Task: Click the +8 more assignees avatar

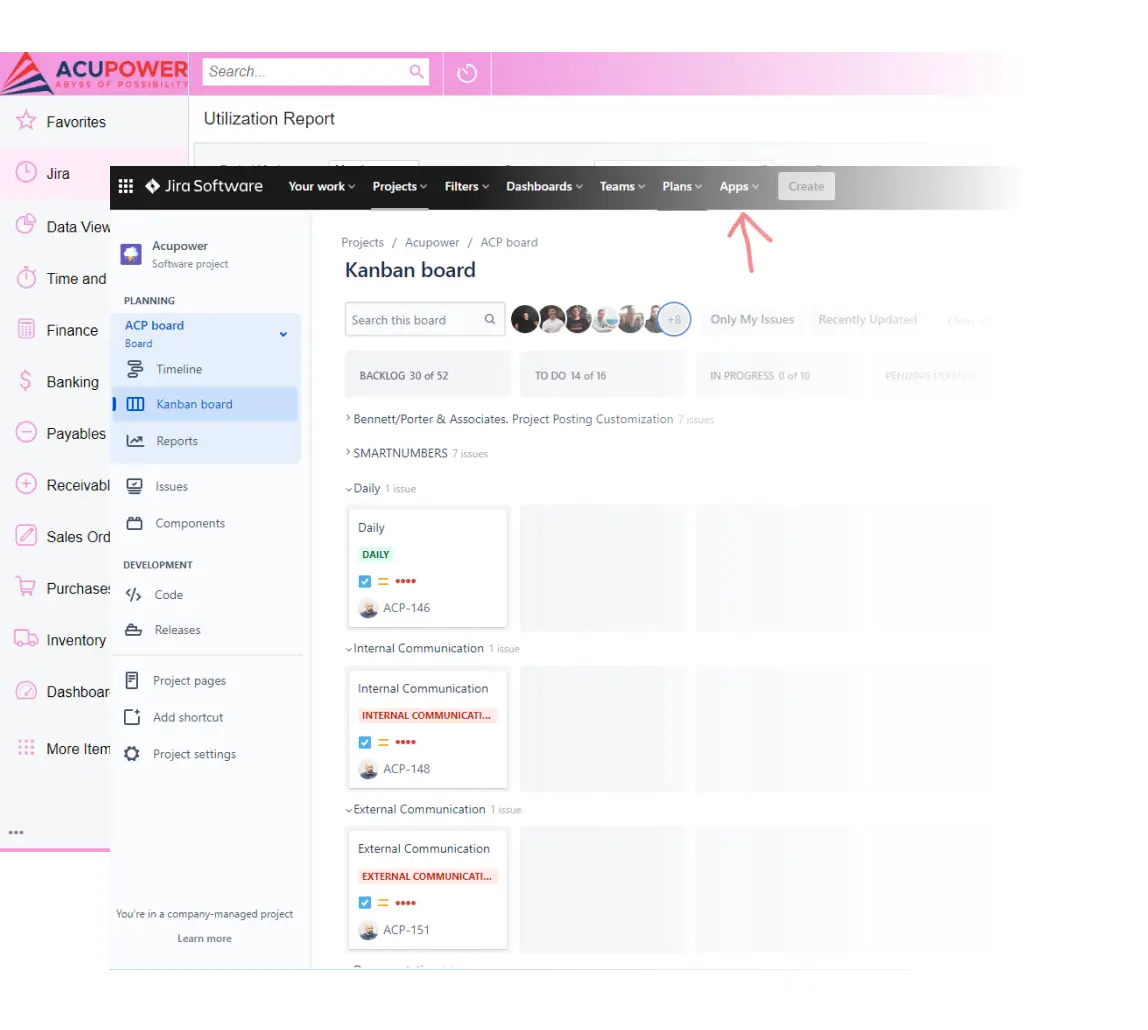Action: (x=675, y=320)
